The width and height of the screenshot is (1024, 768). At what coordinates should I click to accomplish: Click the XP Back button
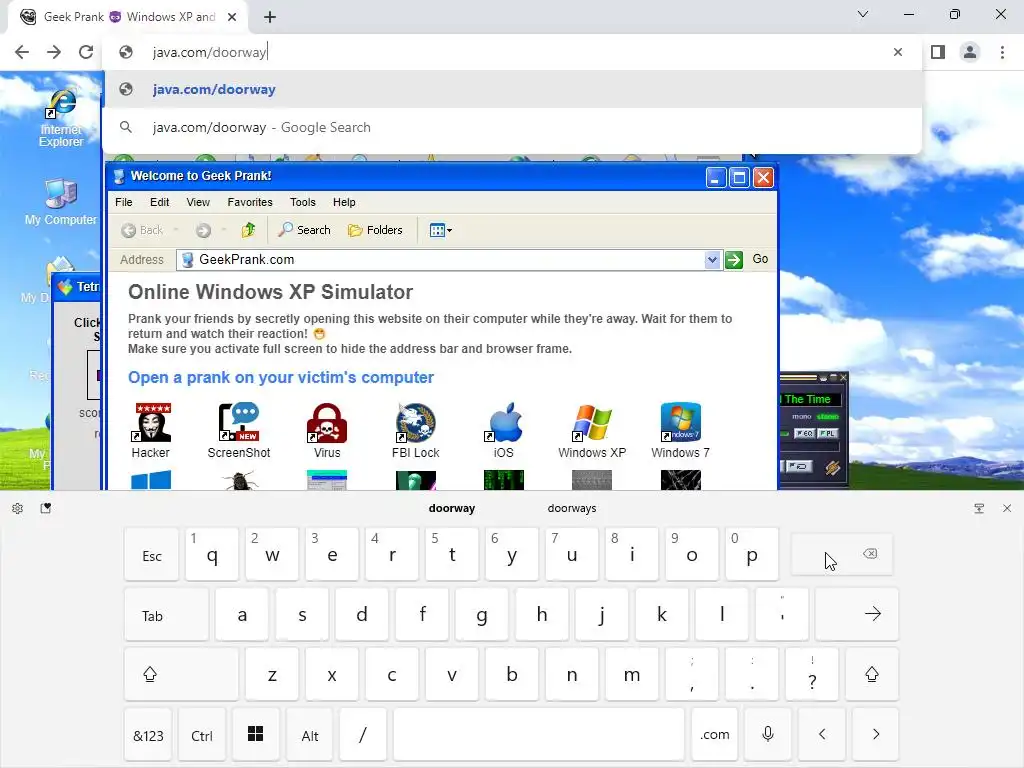[x=142, y=230]
